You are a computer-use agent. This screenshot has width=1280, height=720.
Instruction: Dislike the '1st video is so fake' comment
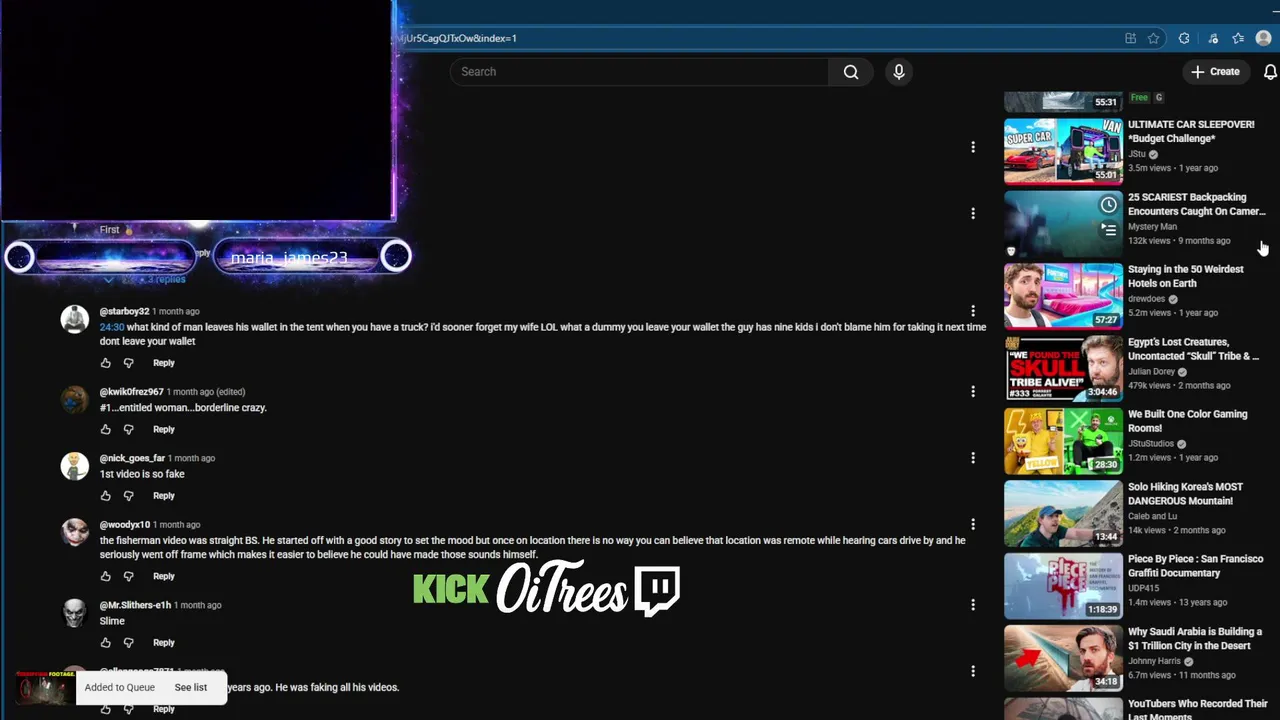point(128,496)
